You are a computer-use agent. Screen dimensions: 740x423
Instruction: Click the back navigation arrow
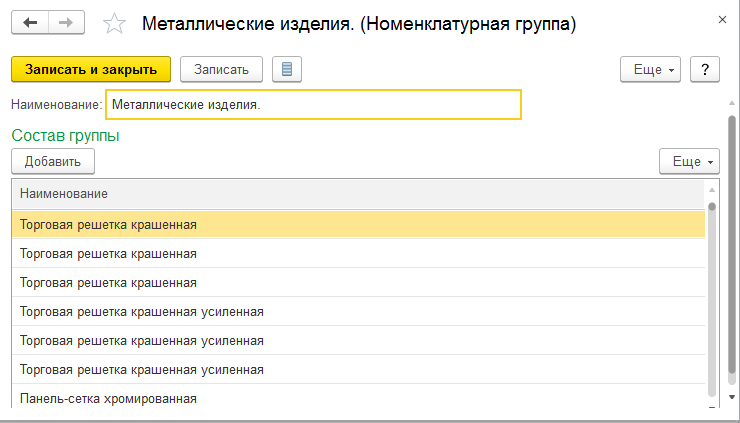(x=30, y=22)
